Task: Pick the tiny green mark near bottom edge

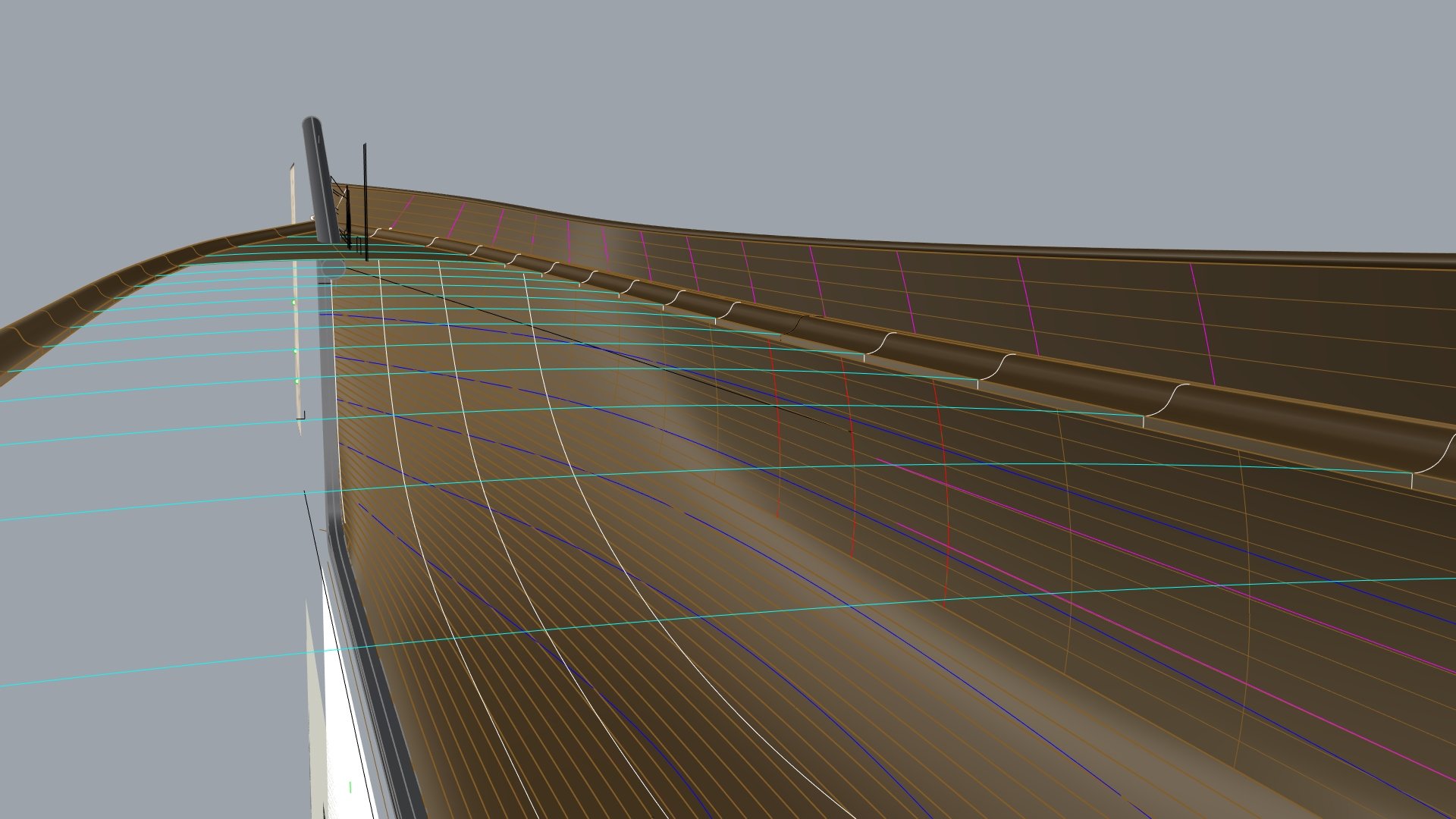Action: click(350, 788)
